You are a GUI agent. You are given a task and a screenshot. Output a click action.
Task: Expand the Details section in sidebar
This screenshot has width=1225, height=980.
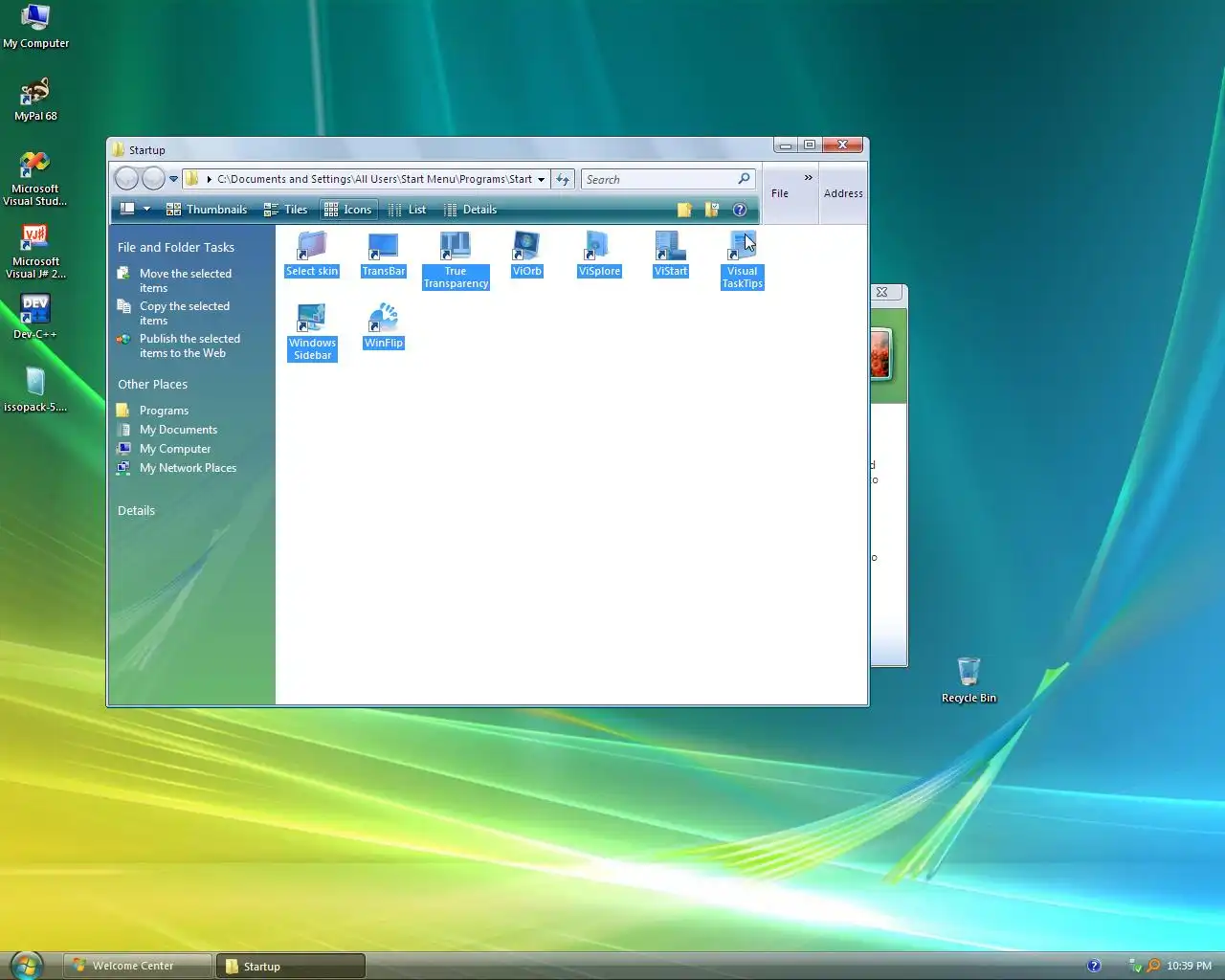[x=136, y=510]
